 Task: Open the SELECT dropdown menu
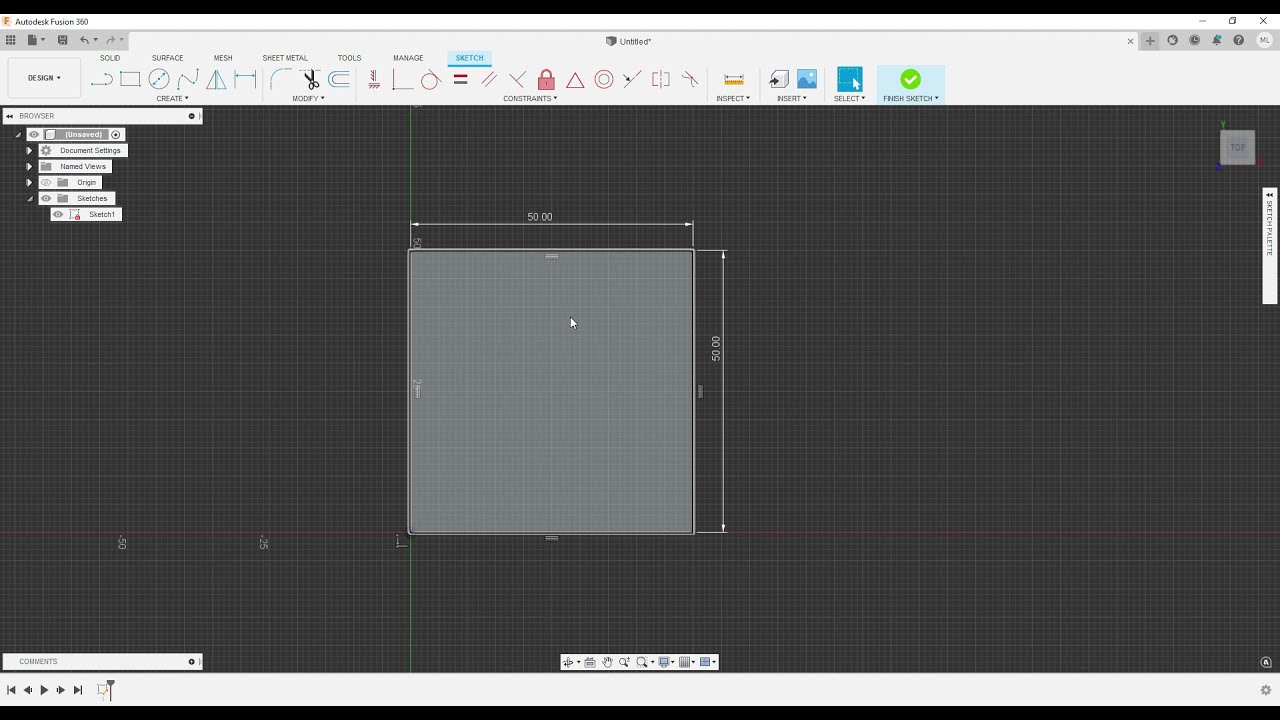click(850, 98)
